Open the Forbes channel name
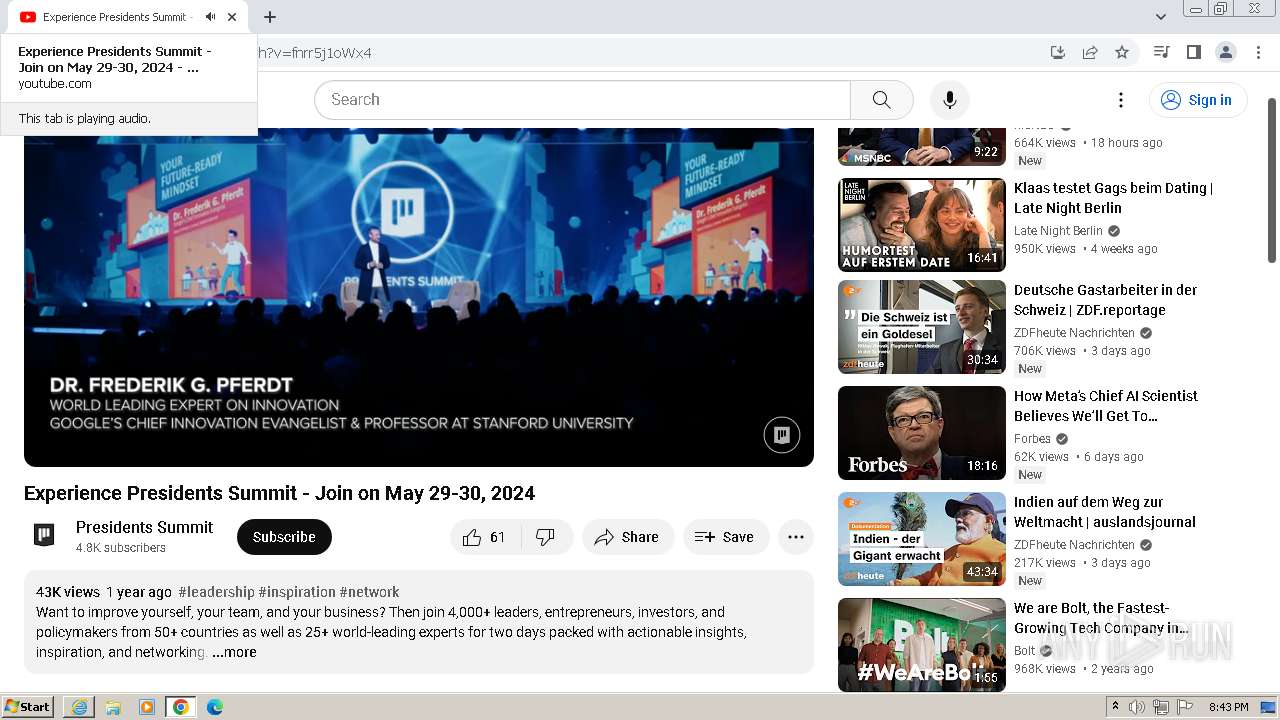This screenshot has width=1280, height=720. tap(1032, 439)
